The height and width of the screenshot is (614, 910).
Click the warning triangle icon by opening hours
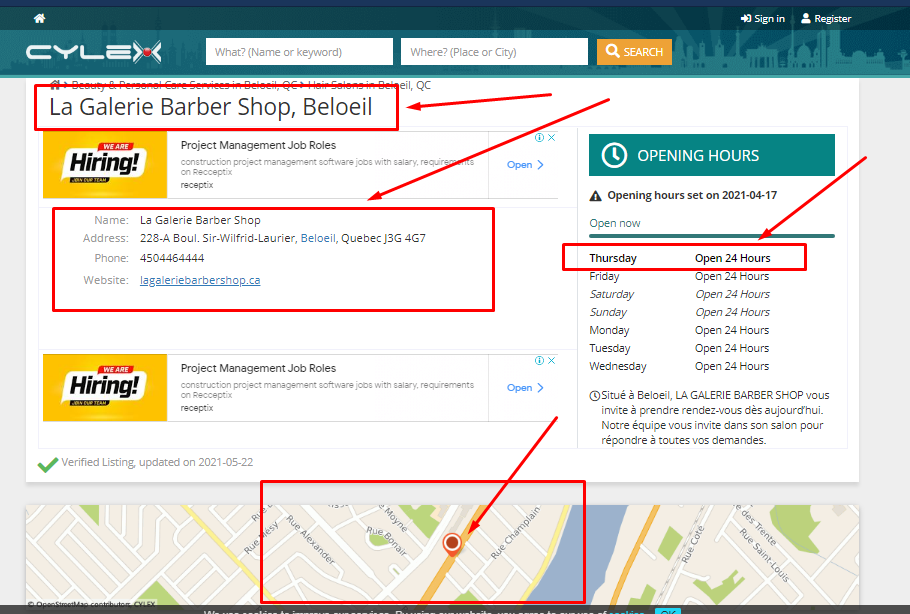click(595, 196)
